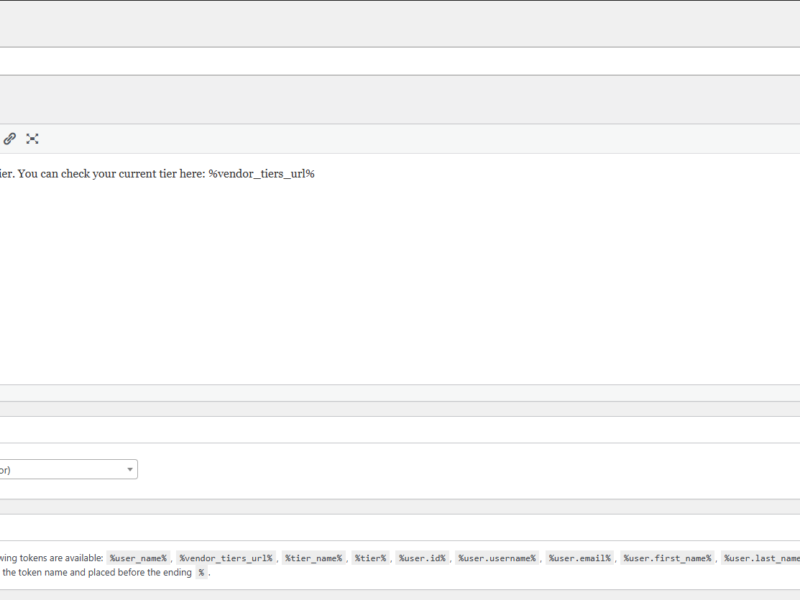Click the lone % code after "before the ending"
This screenshot has height=600, width=800.
202,572
